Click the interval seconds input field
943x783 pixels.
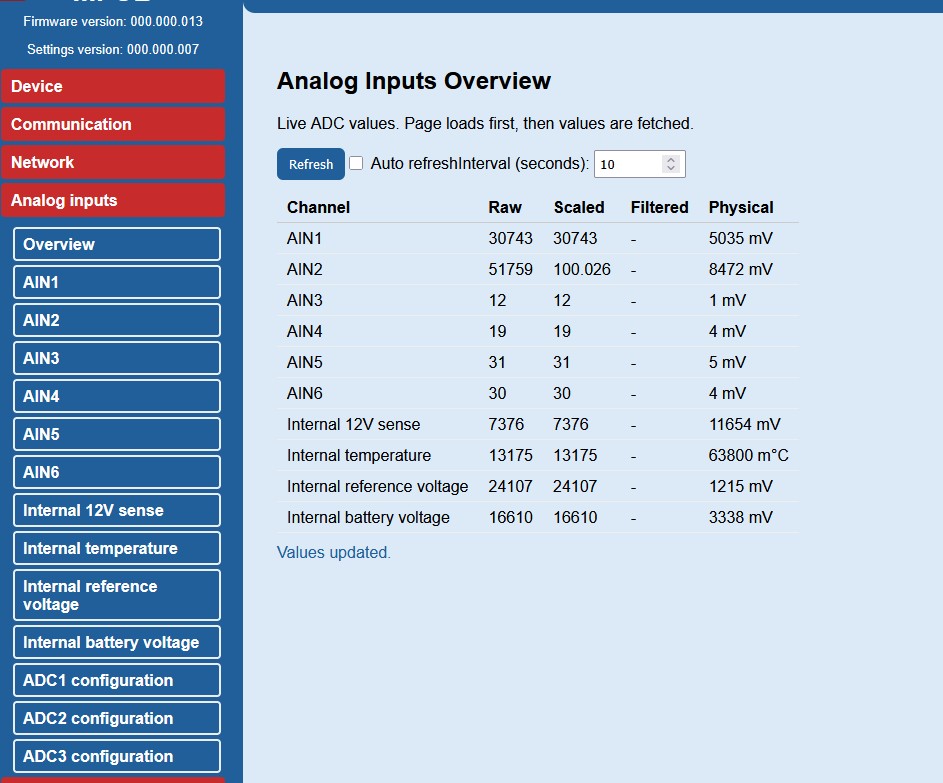pos(626,164)
